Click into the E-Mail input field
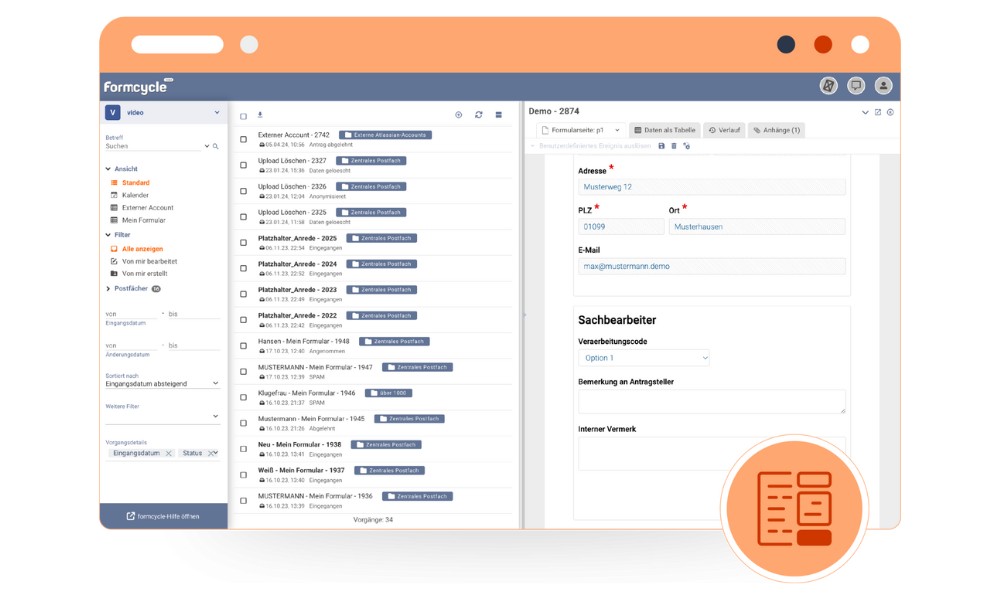 711,267
